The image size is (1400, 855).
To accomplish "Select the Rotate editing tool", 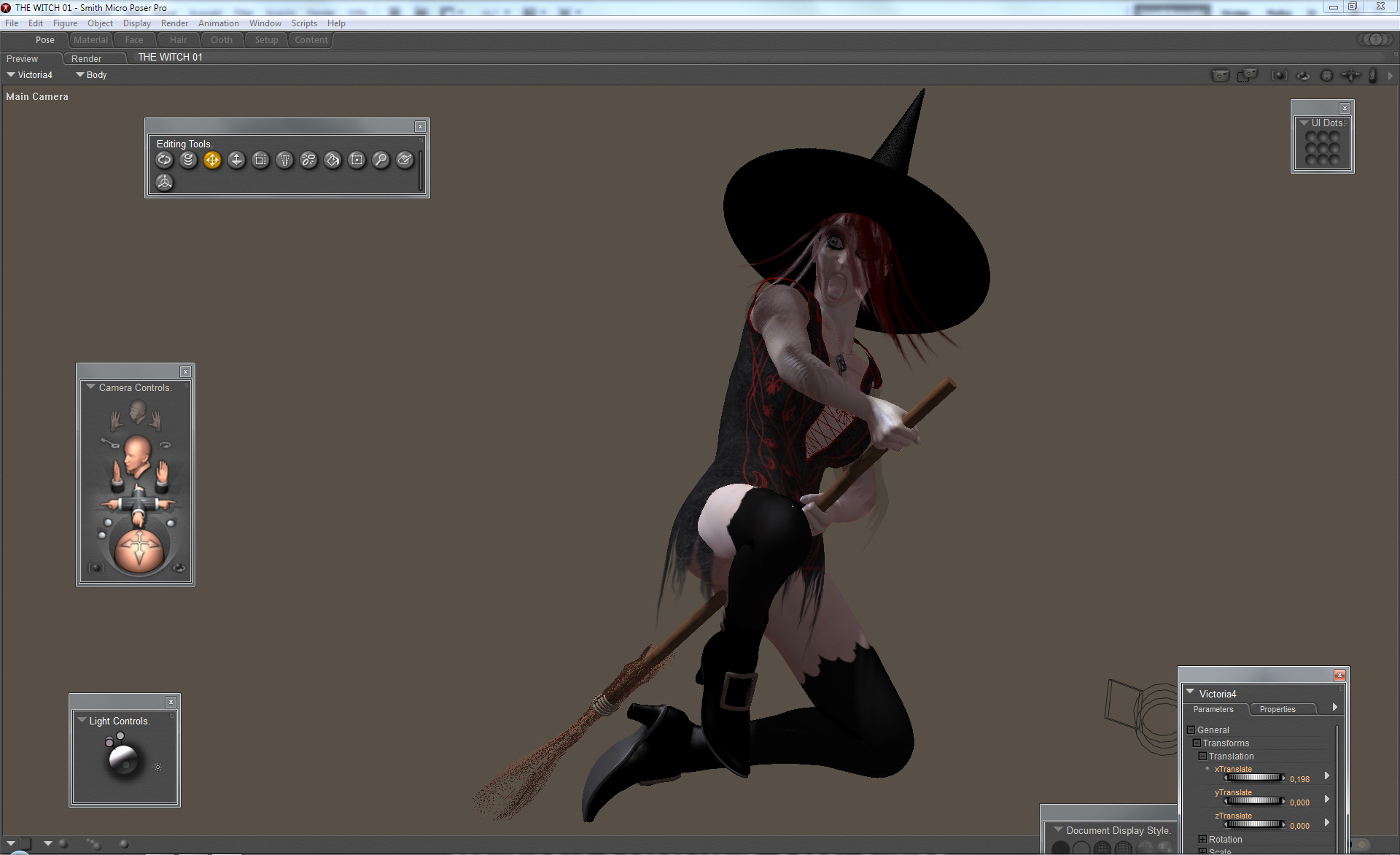I will coord(164,160).
